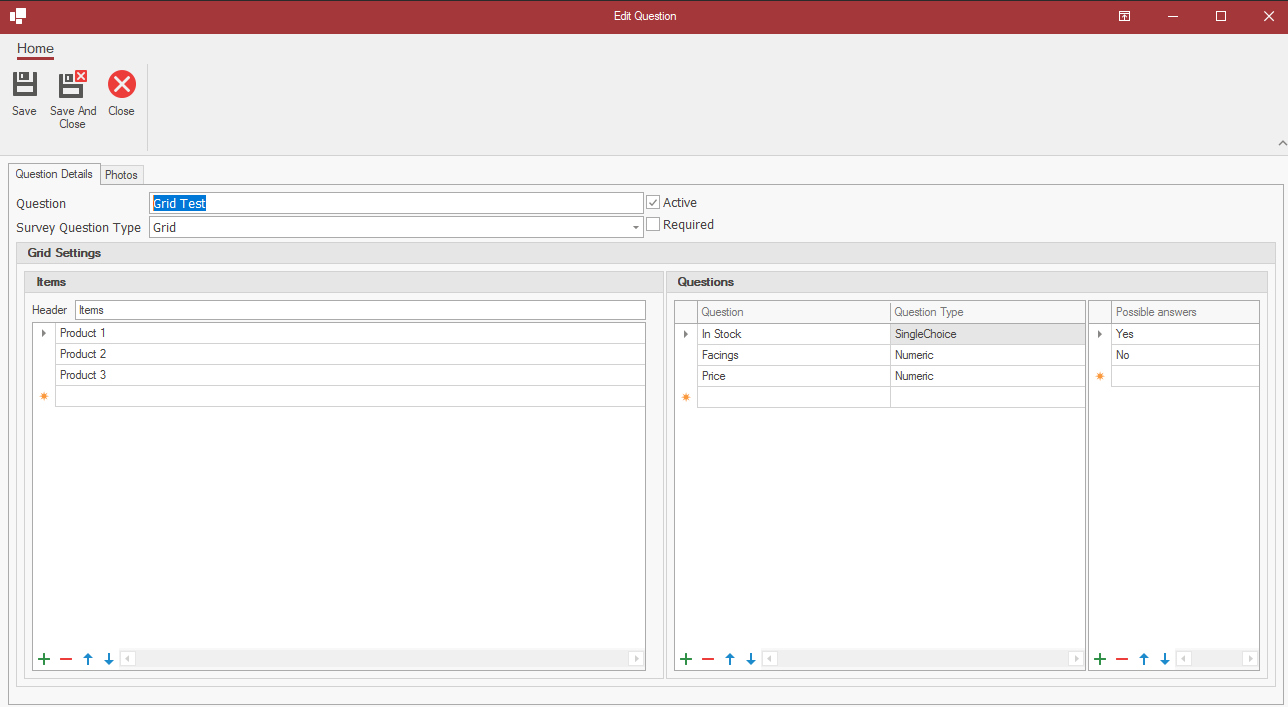Add a new row in Items panel
1288x707 pixels.
(x=44, y=659)
